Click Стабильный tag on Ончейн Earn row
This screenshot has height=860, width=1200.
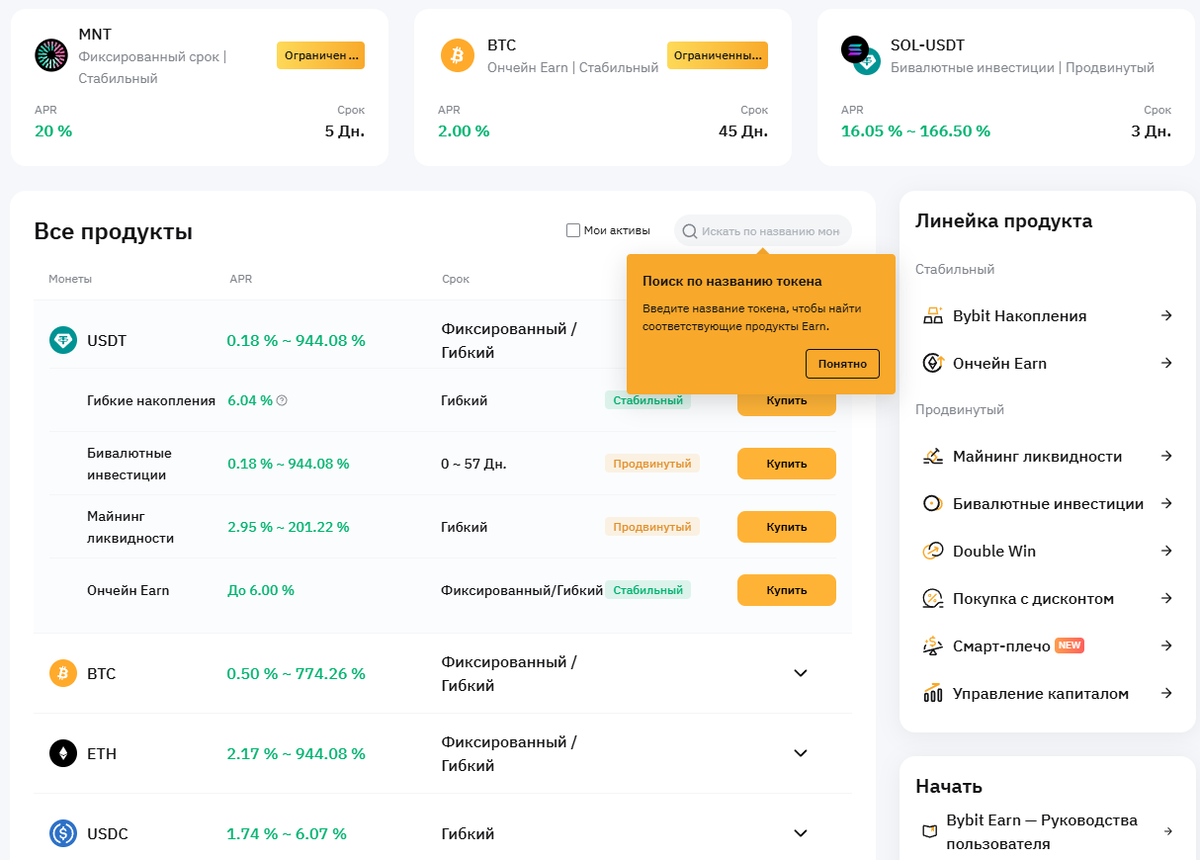648,590
